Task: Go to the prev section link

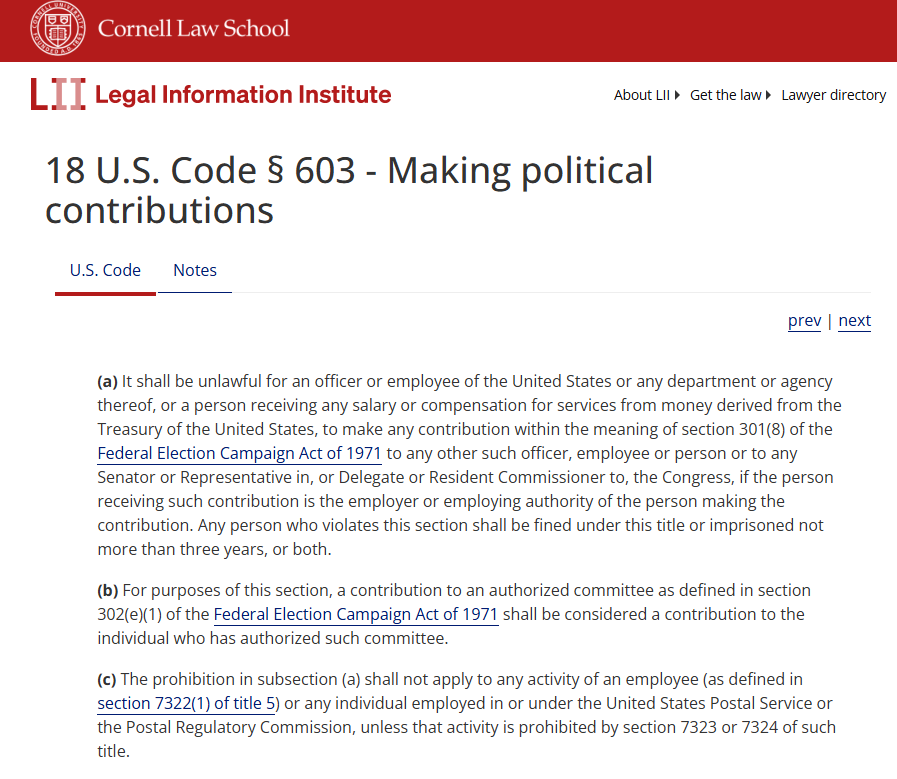Action: pos(804,321)
